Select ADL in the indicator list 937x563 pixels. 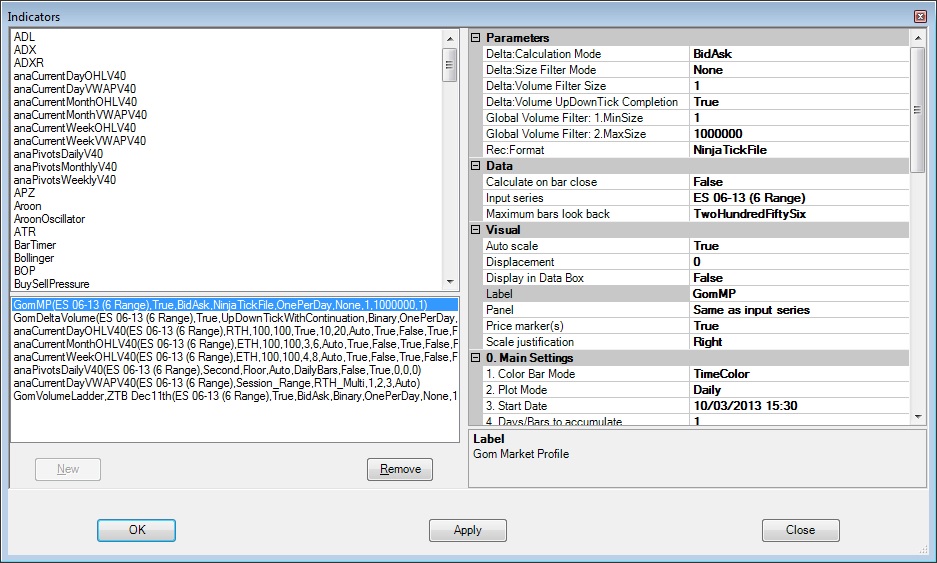point(25,37)
